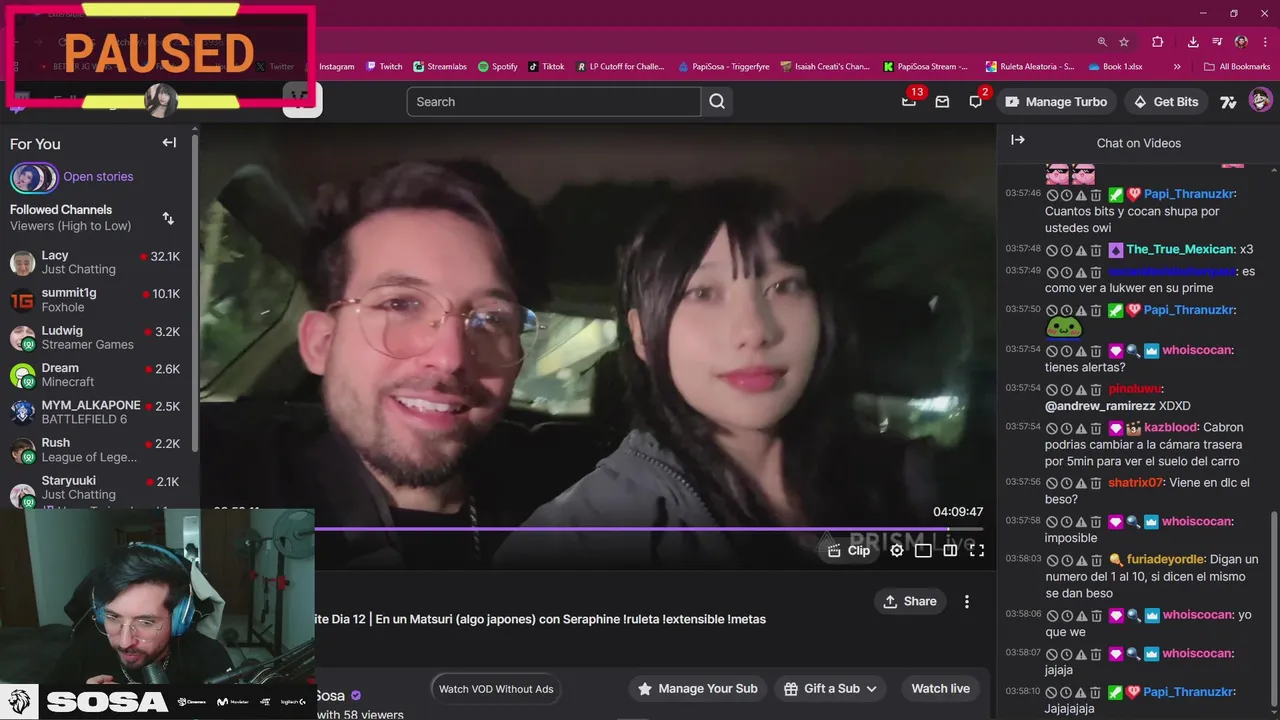Collapse the For You sidebar

coord(169,143)
